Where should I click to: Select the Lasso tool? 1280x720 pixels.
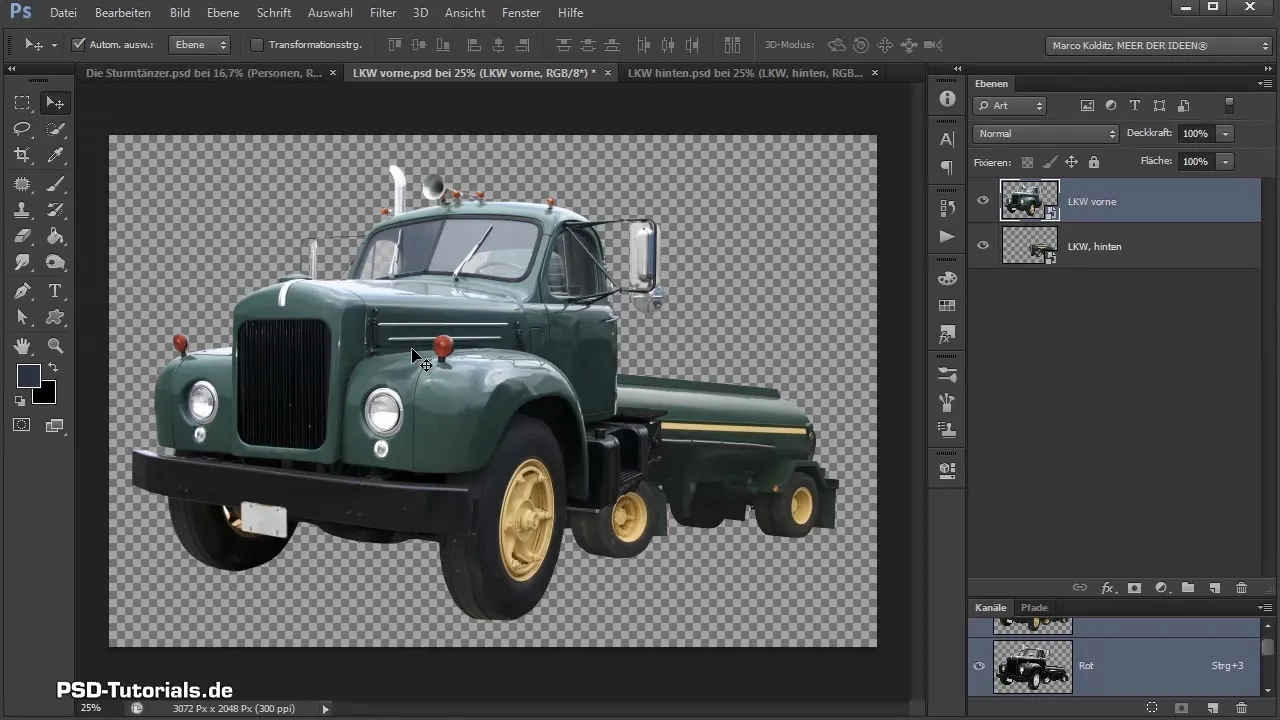click(22, 129)
